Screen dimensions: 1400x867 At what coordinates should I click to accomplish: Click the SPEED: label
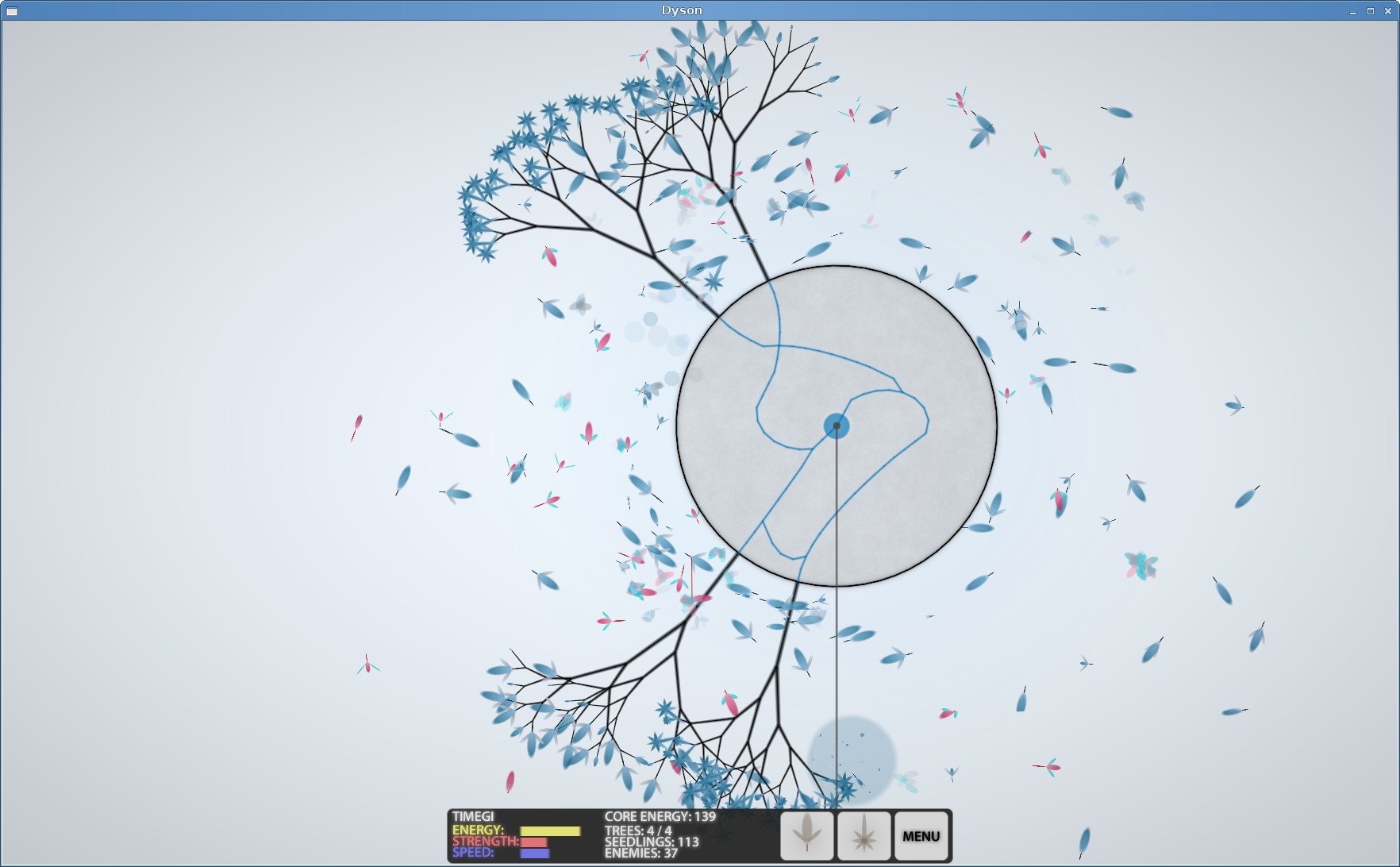click(x=473, y=853)
